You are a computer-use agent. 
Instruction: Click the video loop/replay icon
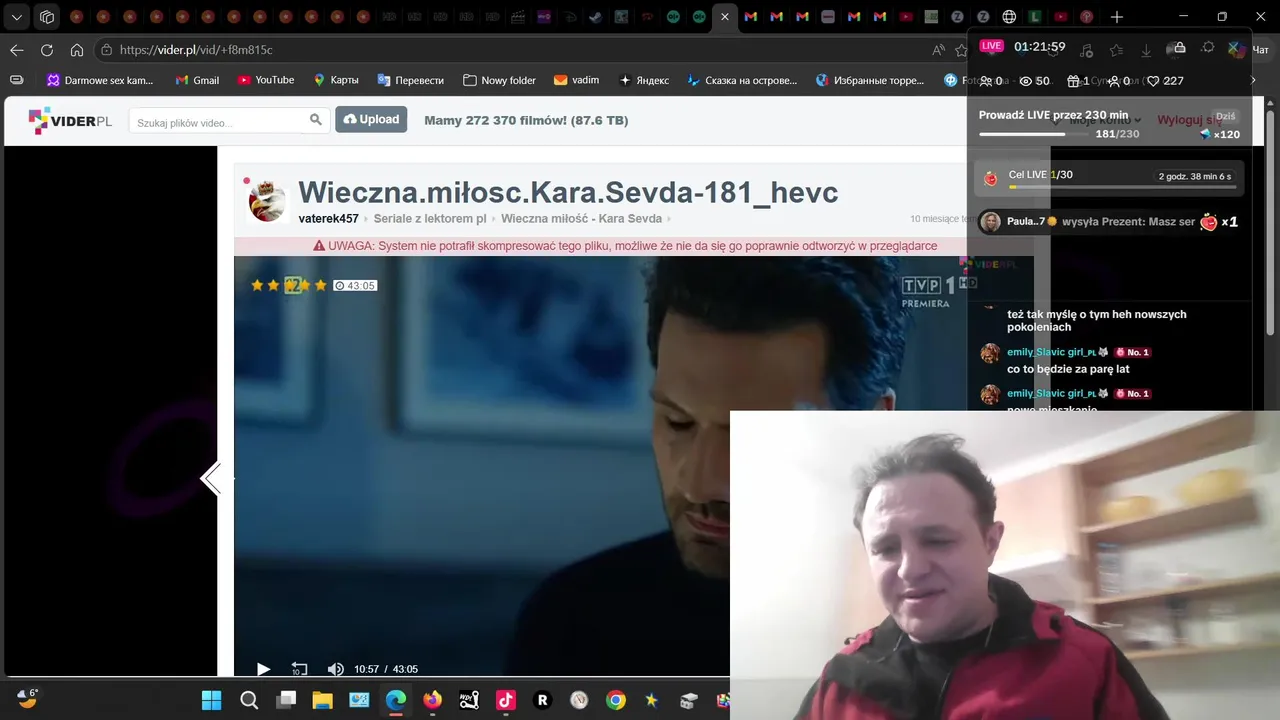tap(299, 669)
